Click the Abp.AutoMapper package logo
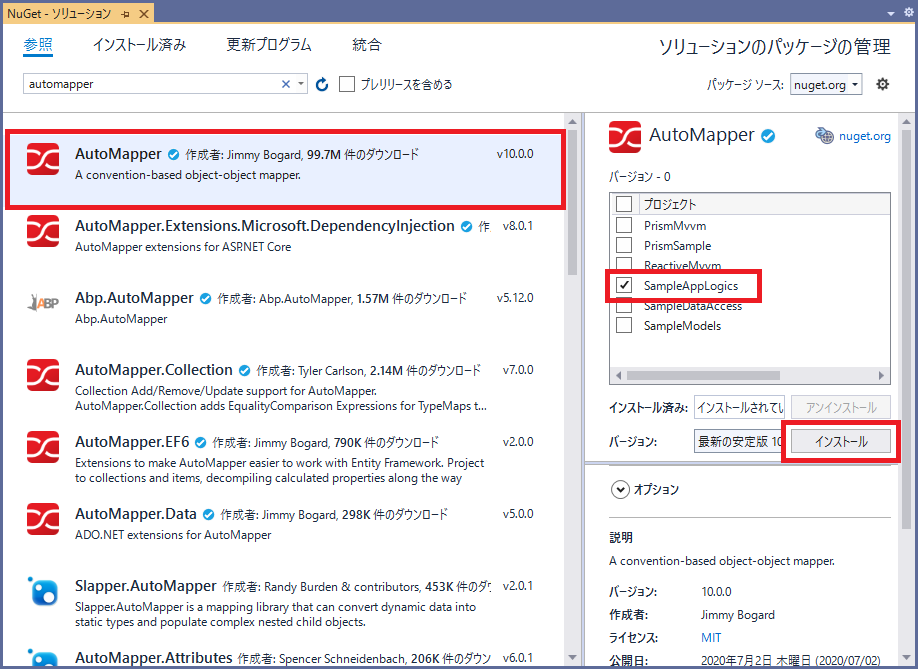Image resolution: width=918 pixels, height=669 pixels. (43, 303)
